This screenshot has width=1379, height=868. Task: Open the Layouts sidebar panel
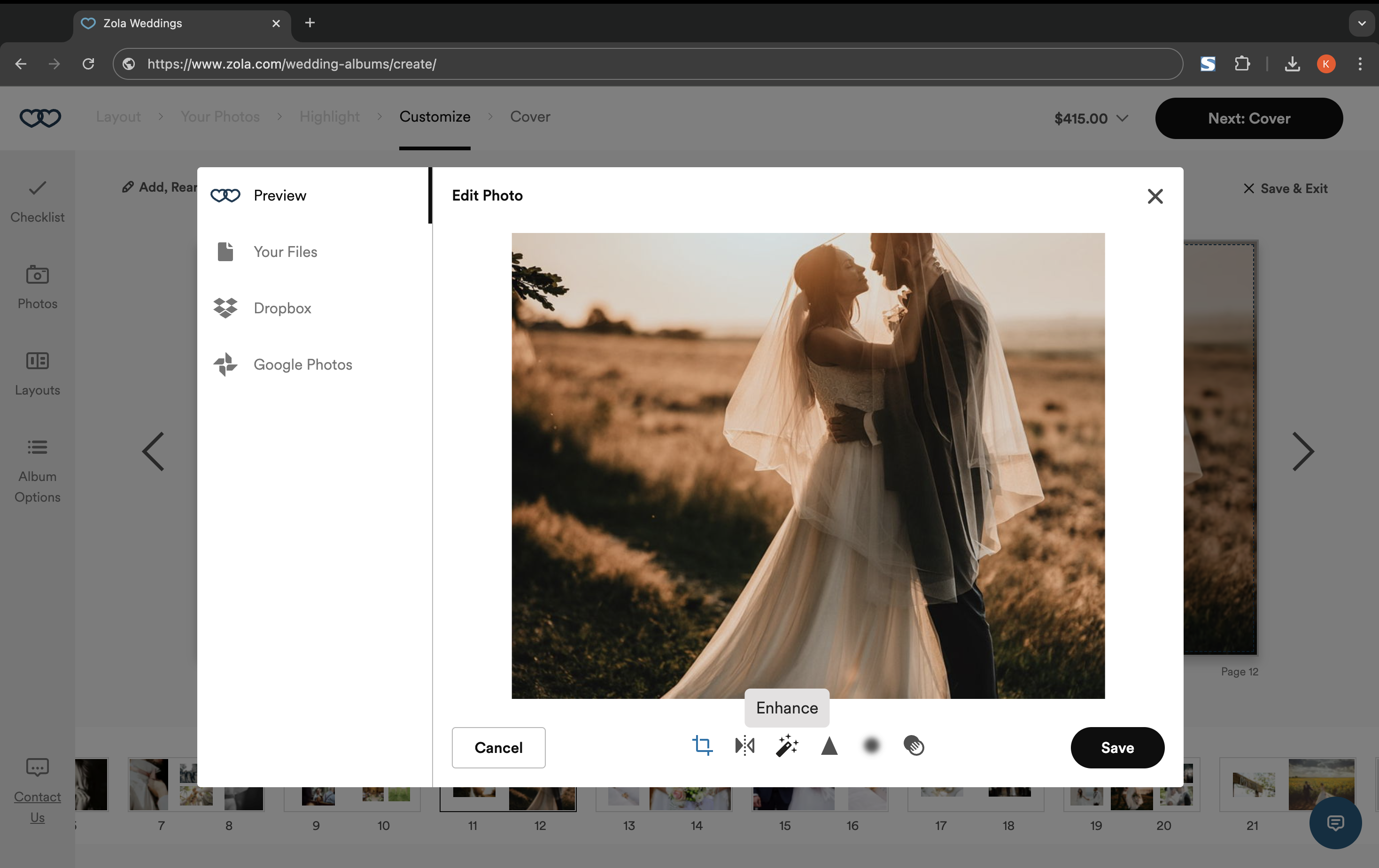click(x=37, y=373)
